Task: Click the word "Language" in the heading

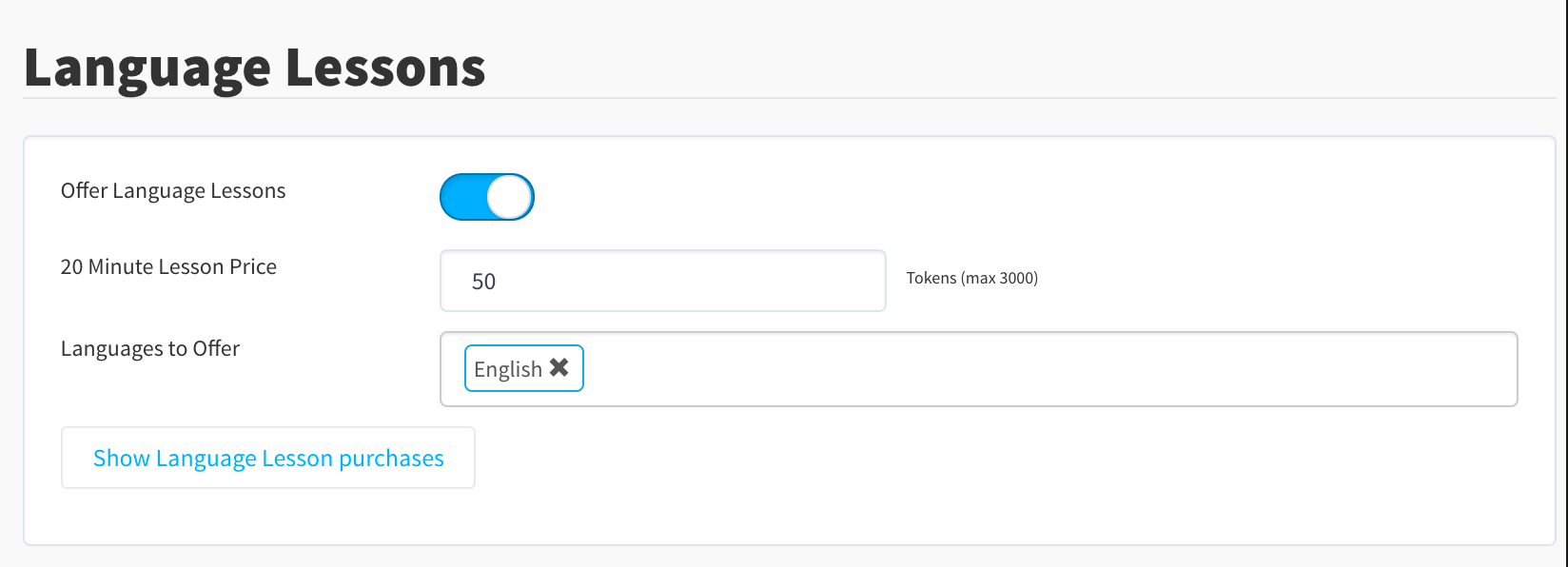Action: tap(147, 68)
